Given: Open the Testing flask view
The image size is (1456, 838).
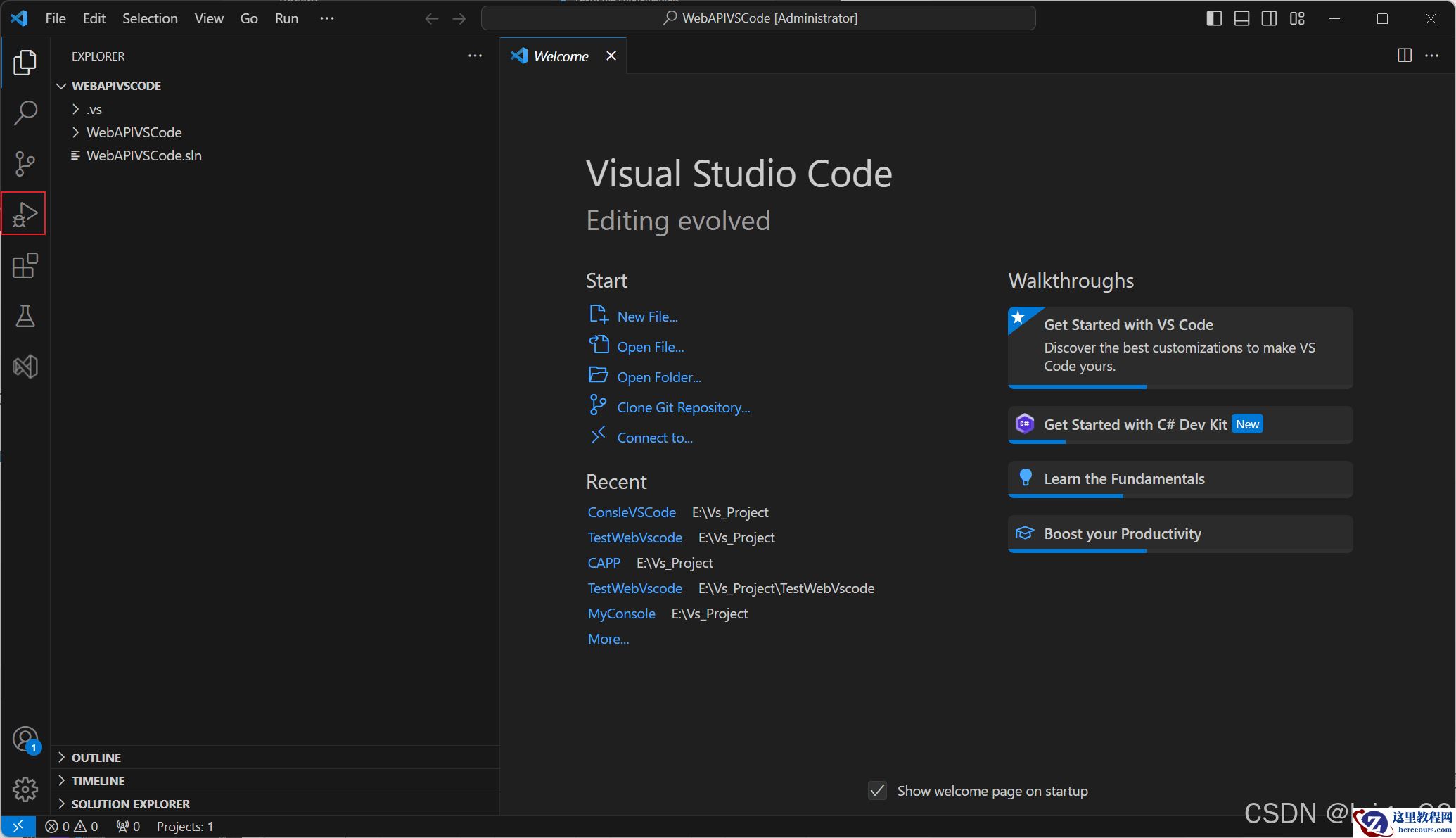Looking at the screenshot, I should [x=25, y=316].
